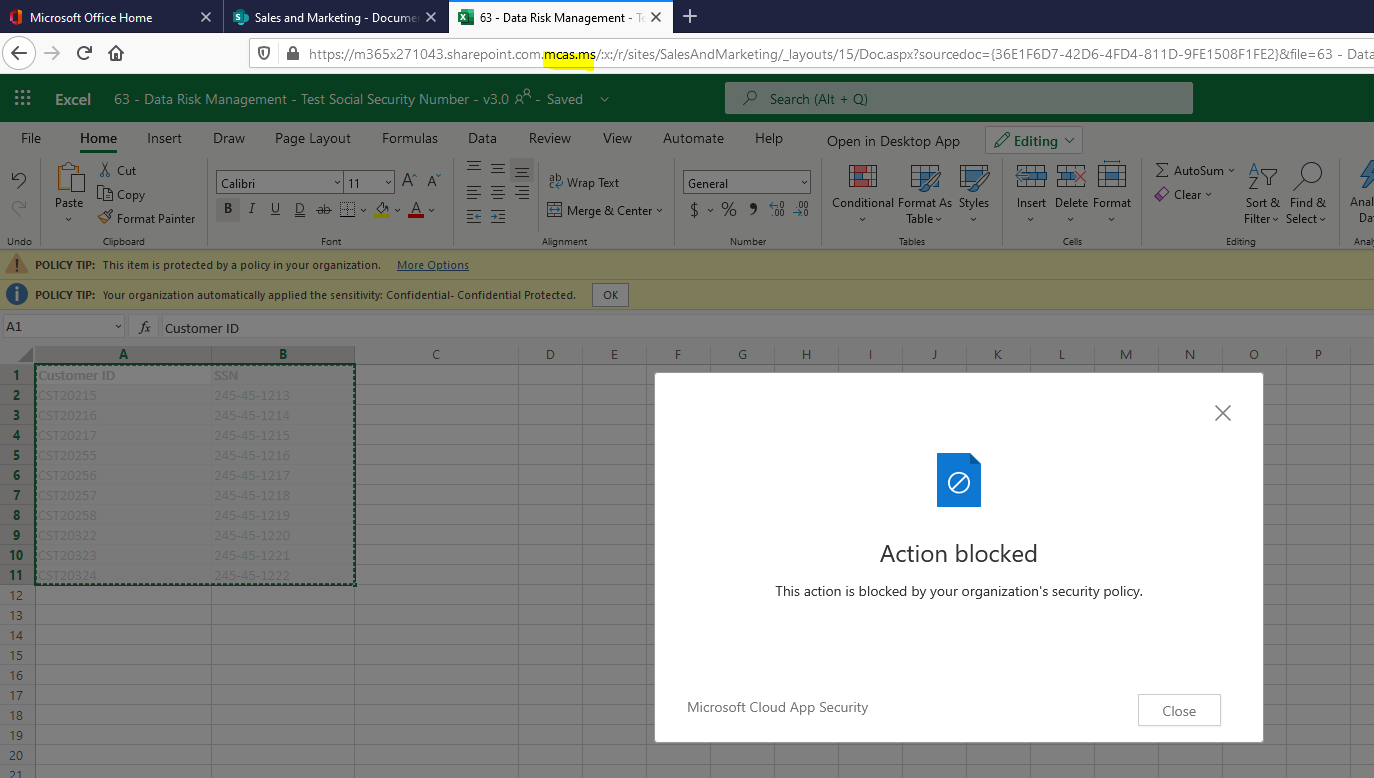Open the Editing mode dropdown
1374x778 pixels.
tap(1034, 141)
